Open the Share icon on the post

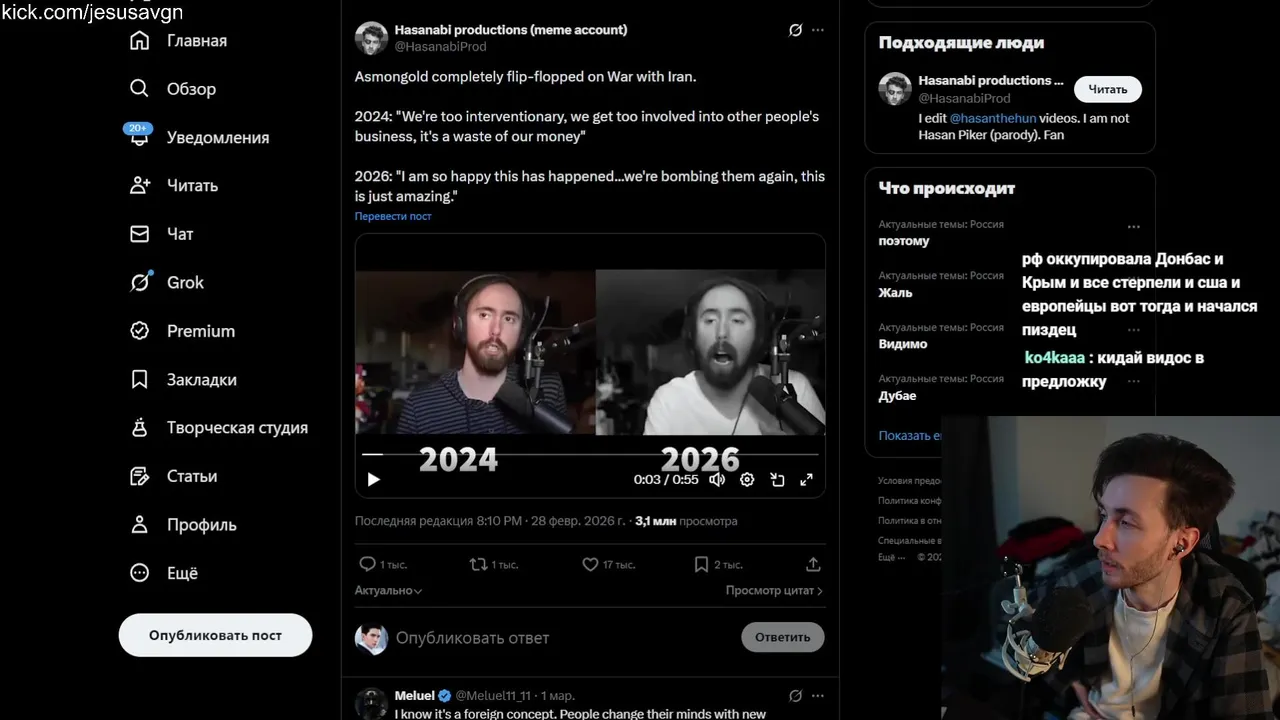tap(813, 564)
